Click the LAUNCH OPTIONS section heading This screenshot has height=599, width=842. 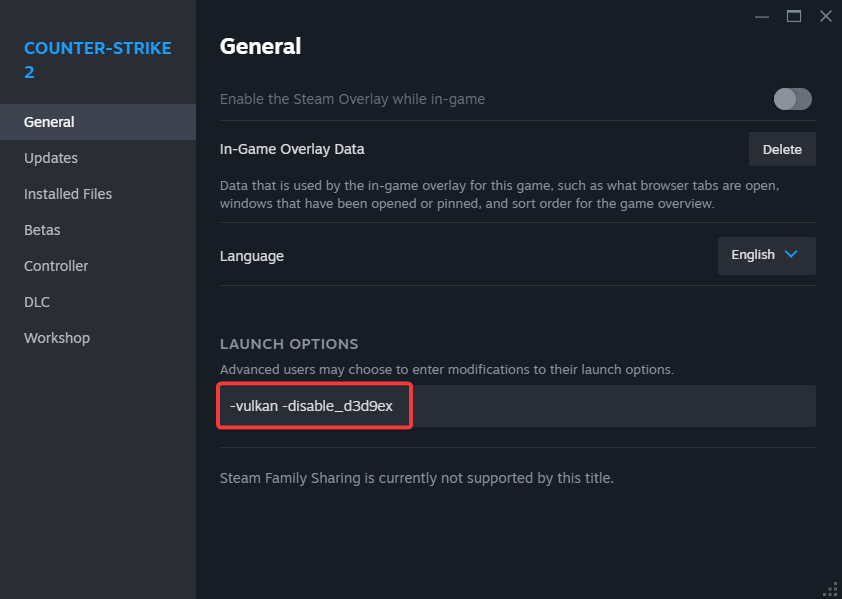tap(289, 344)
